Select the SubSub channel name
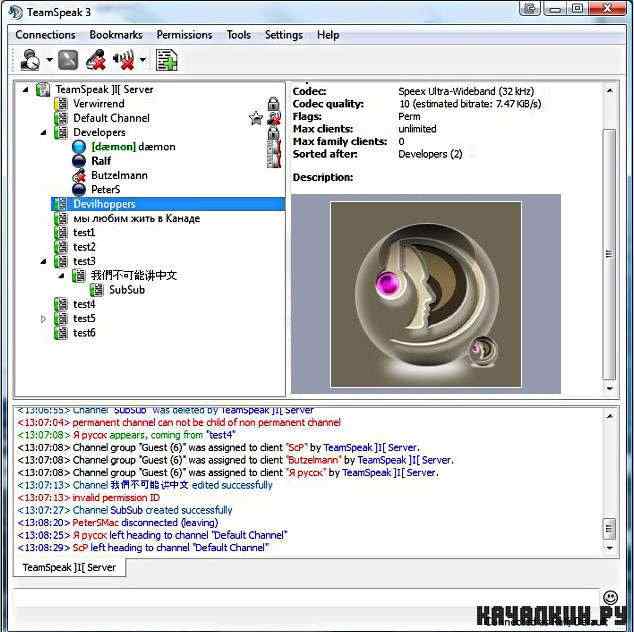Image resolution: width=634 pixels, height=632 pixels. point(127,290)
